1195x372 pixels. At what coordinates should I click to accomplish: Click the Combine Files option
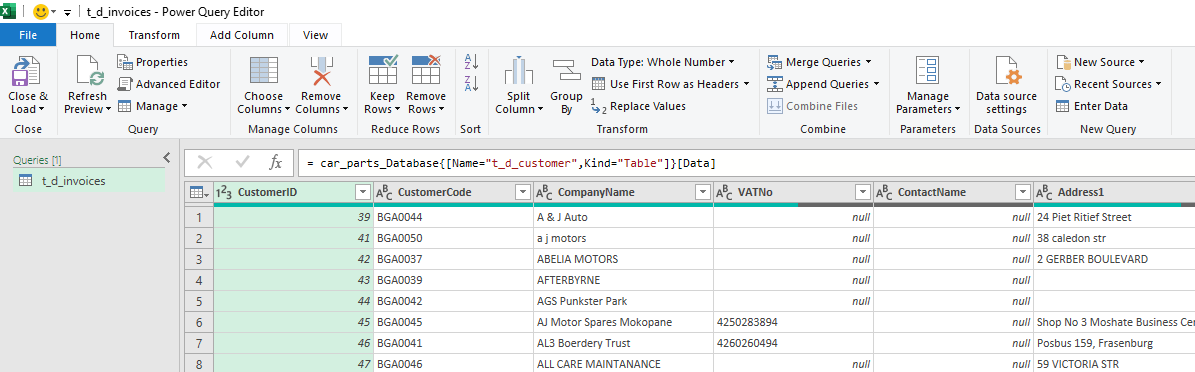pos(812,106)
